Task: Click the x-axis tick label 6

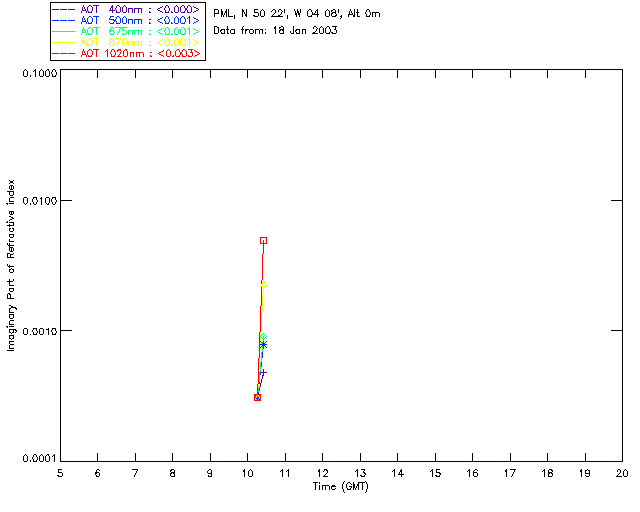Action: pyautogui.click(x=98, y=473)
